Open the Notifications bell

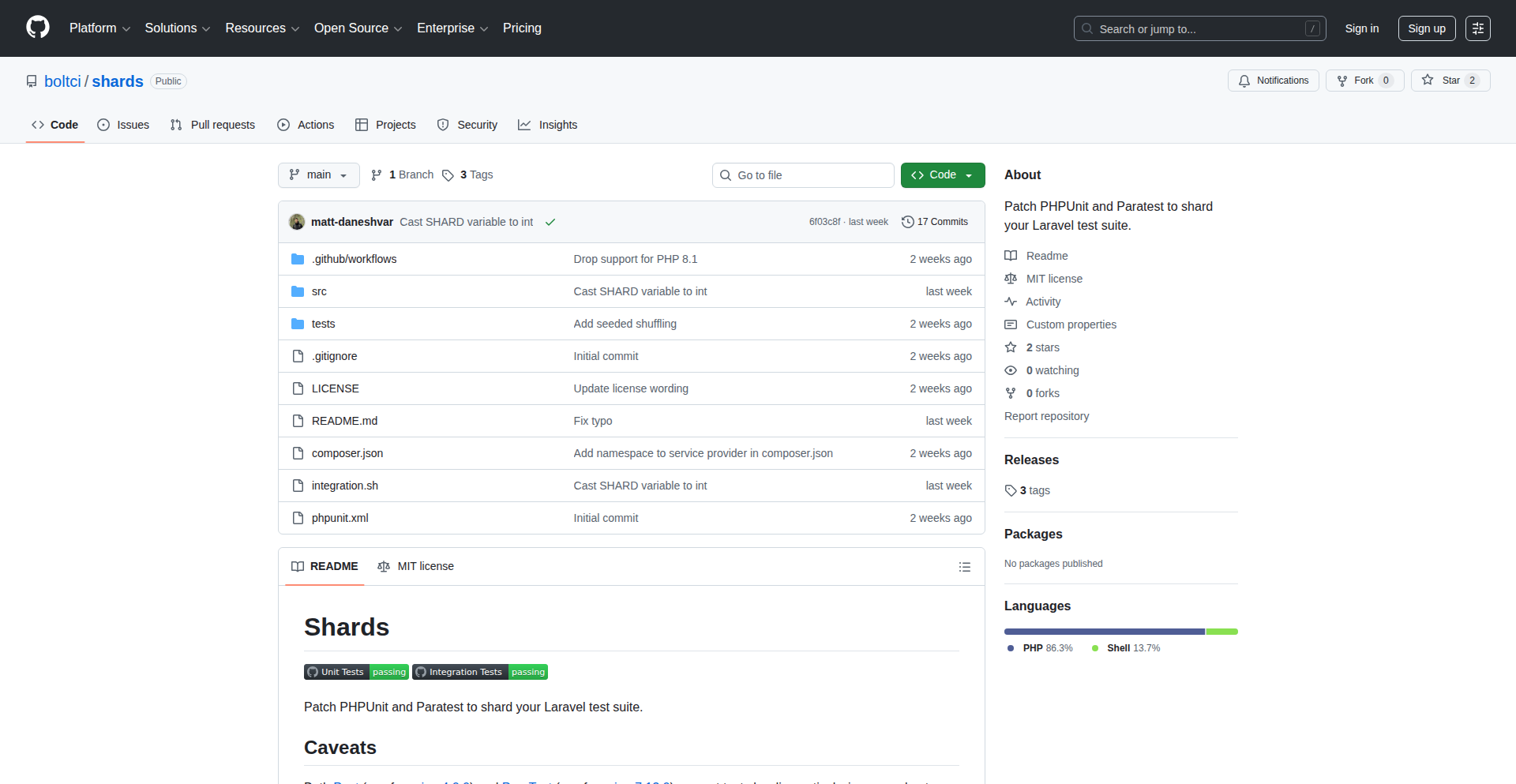point(1244,81)
